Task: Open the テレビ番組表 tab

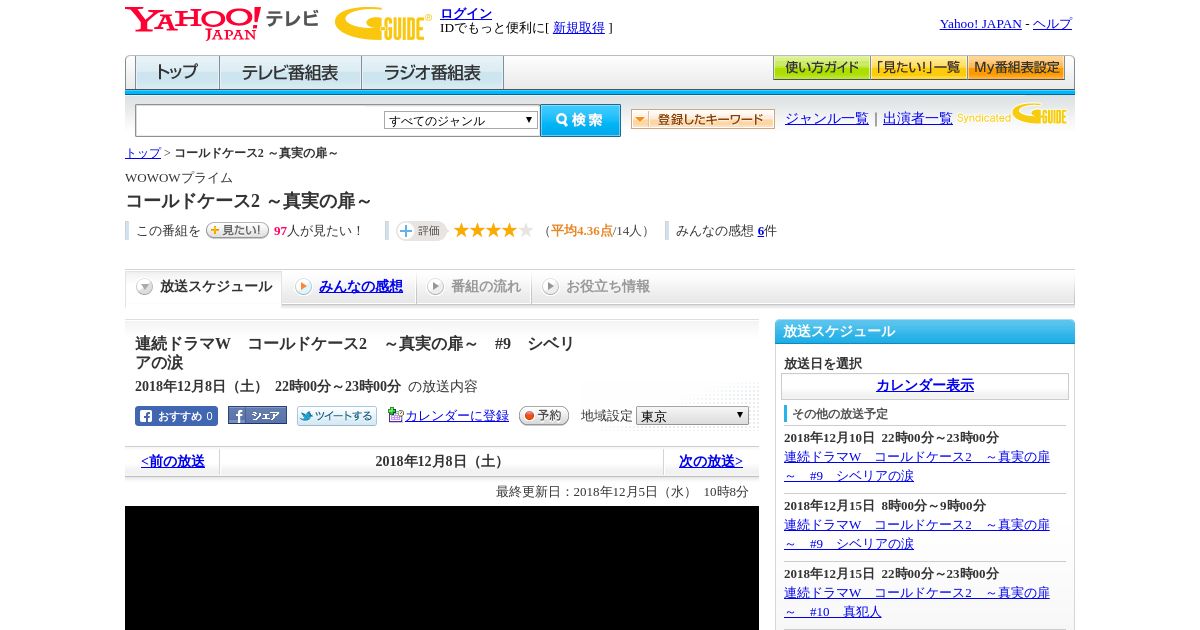Action: [290, 73]
